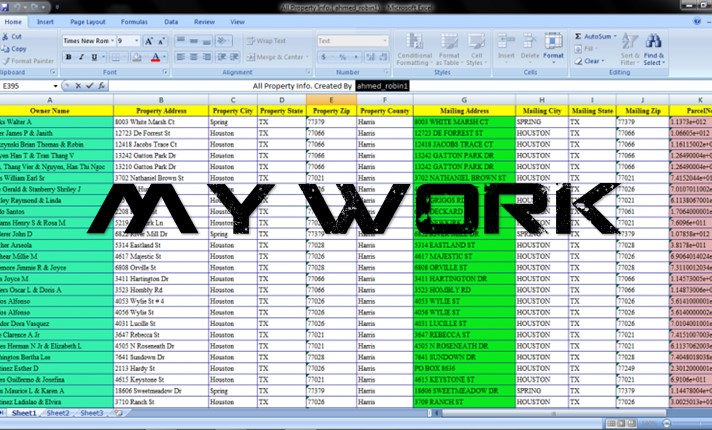Screen dimensions: 712x430
Task: Open the Review ribbon tab
Action: 204,21
